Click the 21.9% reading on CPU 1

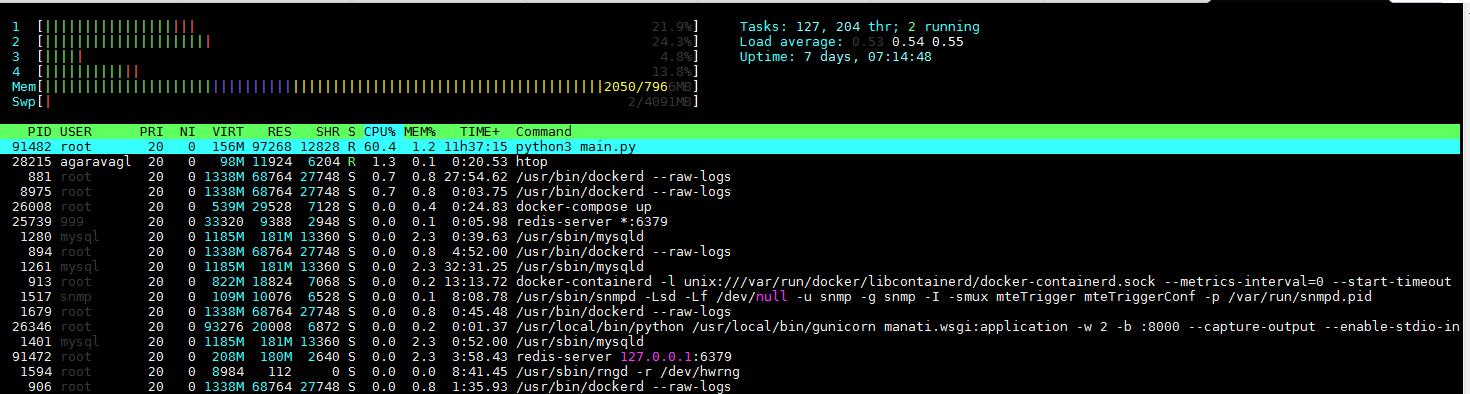672,27
